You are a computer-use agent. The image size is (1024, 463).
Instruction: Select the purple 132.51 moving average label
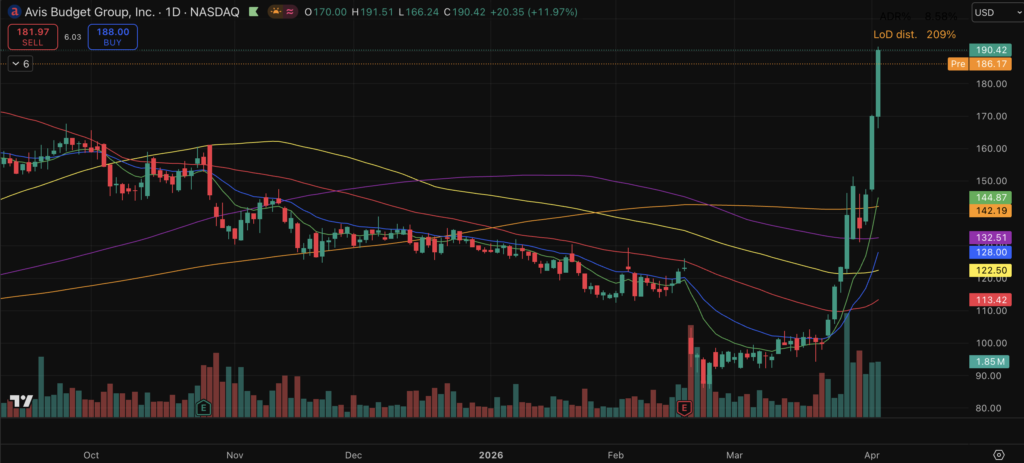pyautogui.click(x=994, y=237)
